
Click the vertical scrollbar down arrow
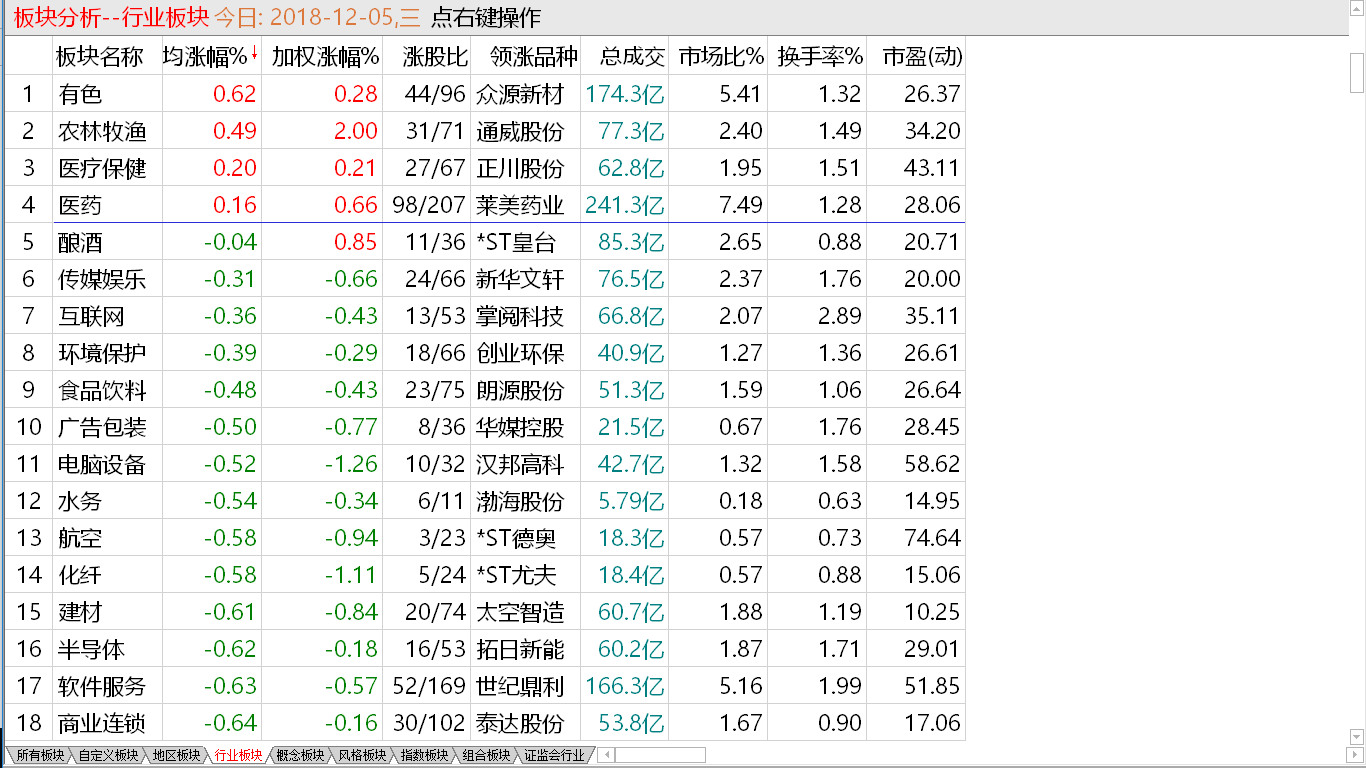[x=1357, y=738]
